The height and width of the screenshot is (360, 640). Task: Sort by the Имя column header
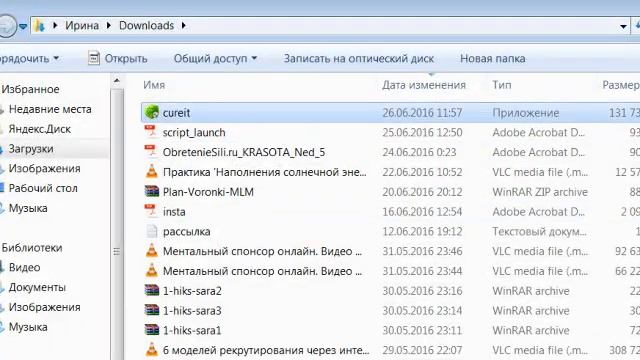pos(154,85)
